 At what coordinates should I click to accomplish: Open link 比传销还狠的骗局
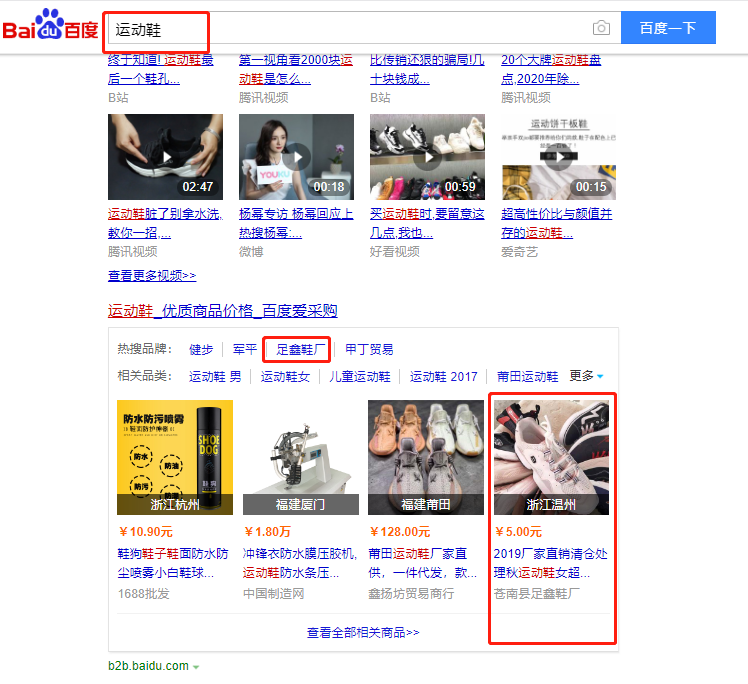[427, 69]
